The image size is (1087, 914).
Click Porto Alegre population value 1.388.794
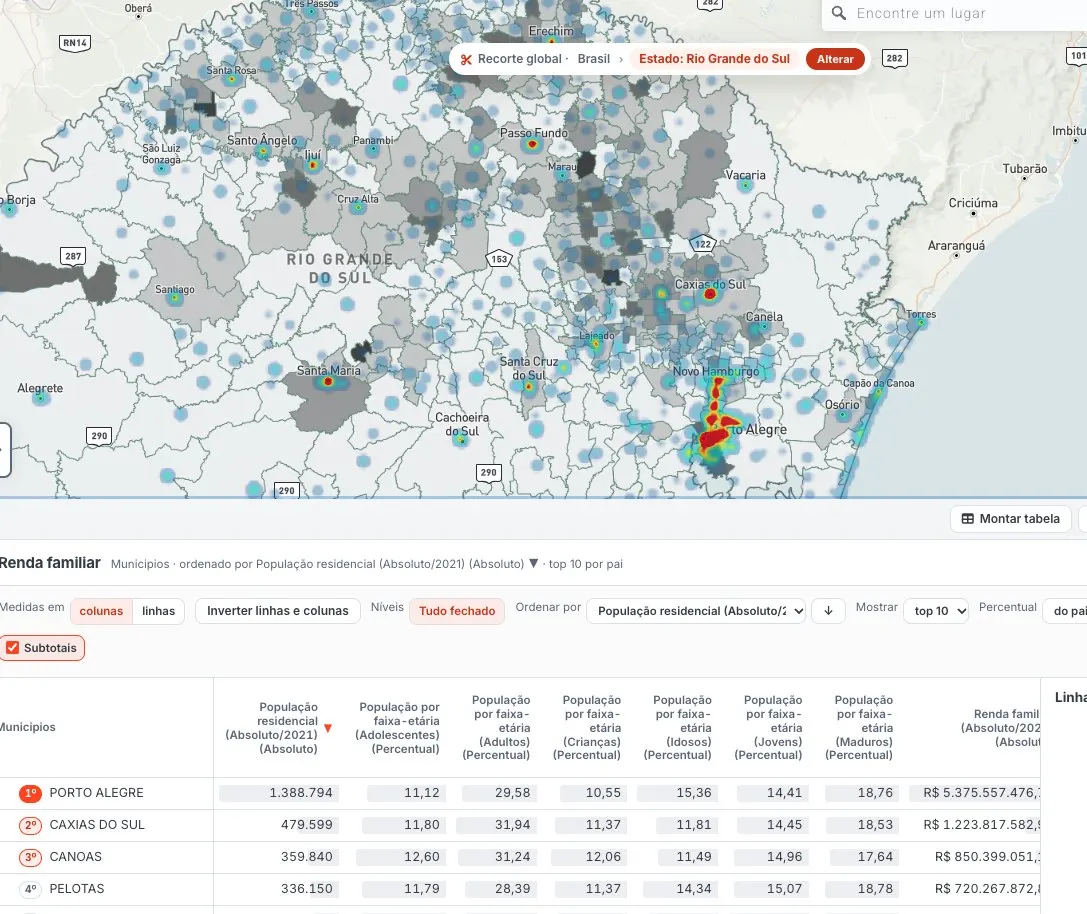[301, 793]
